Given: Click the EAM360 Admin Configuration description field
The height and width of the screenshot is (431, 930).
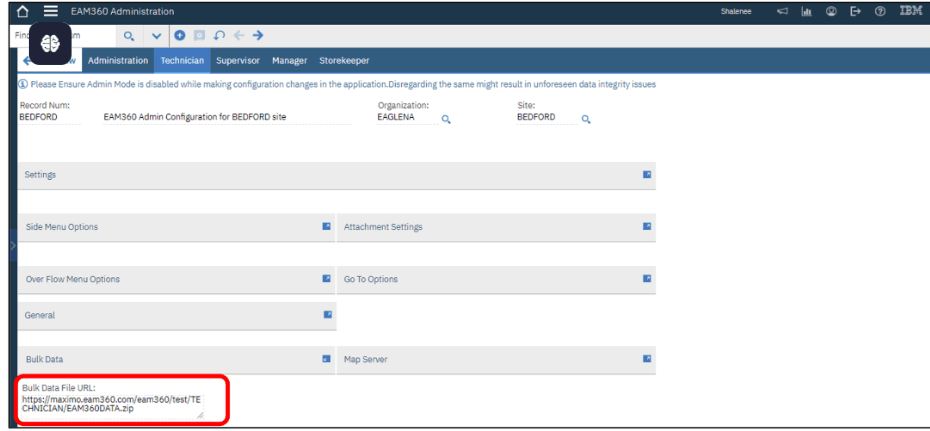Looking at the screenshot, I should coord(227,117).
